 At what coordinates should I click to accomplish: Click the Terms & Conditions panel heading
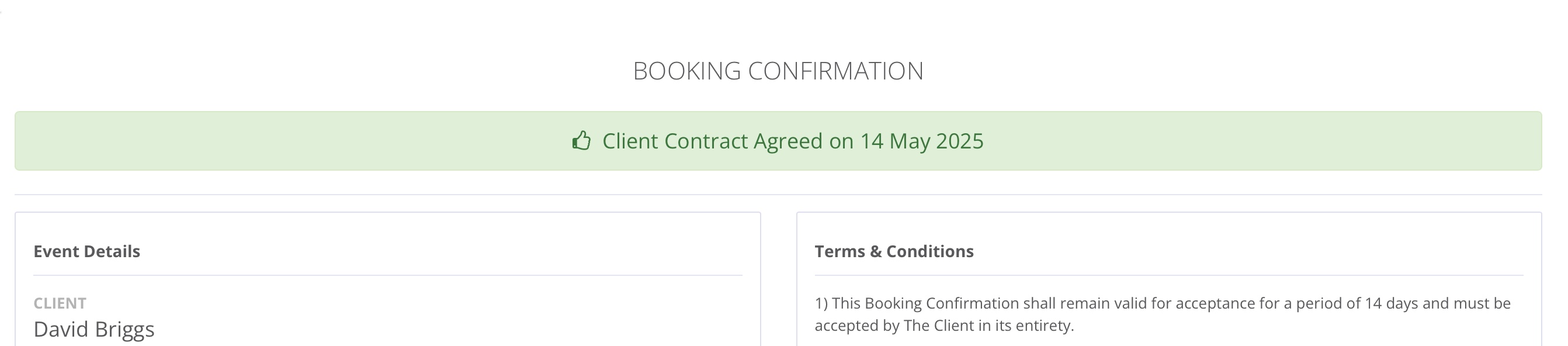(x=894, y=251)
